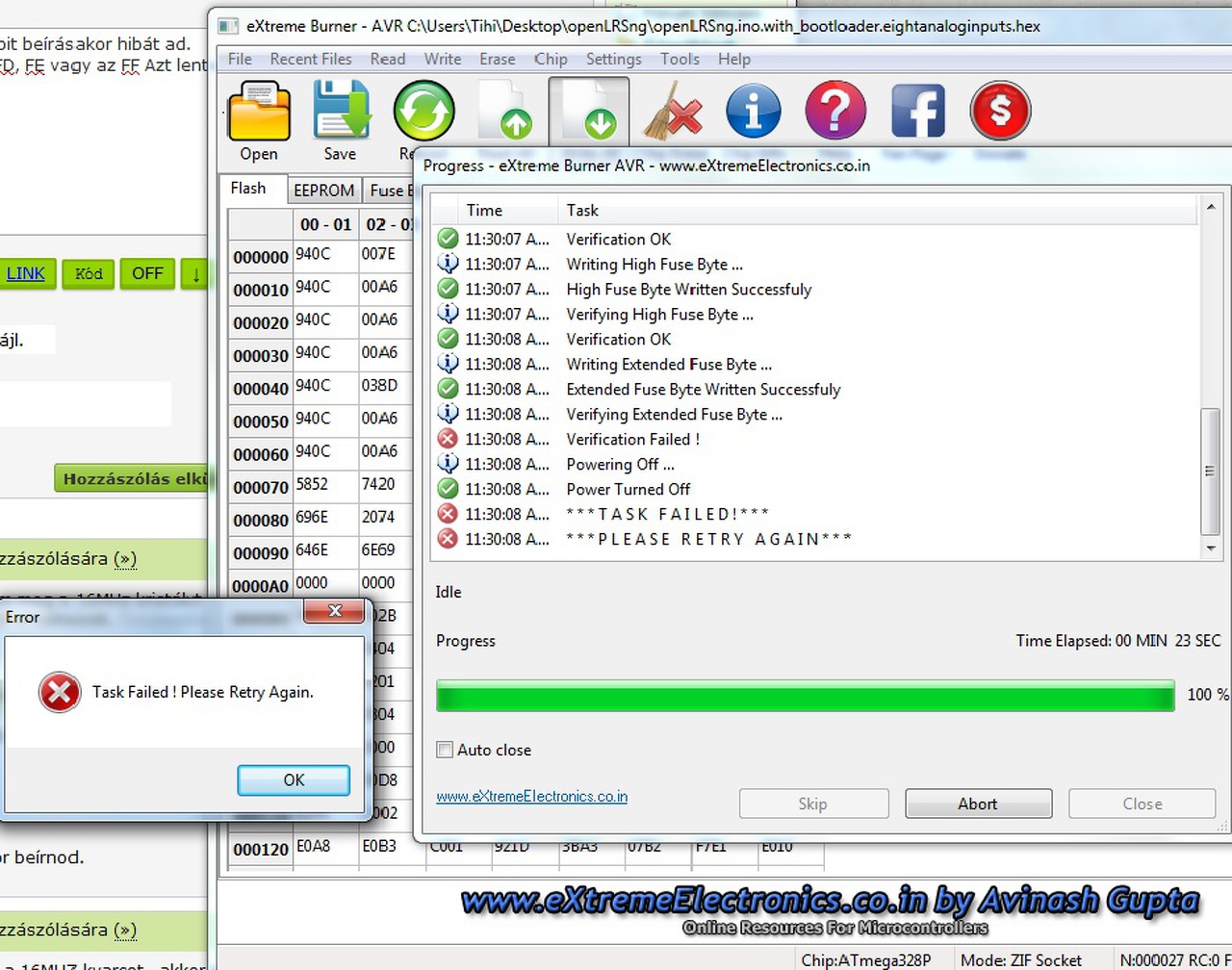Click the Erase broom icon with red X

[x=671, y=111]
